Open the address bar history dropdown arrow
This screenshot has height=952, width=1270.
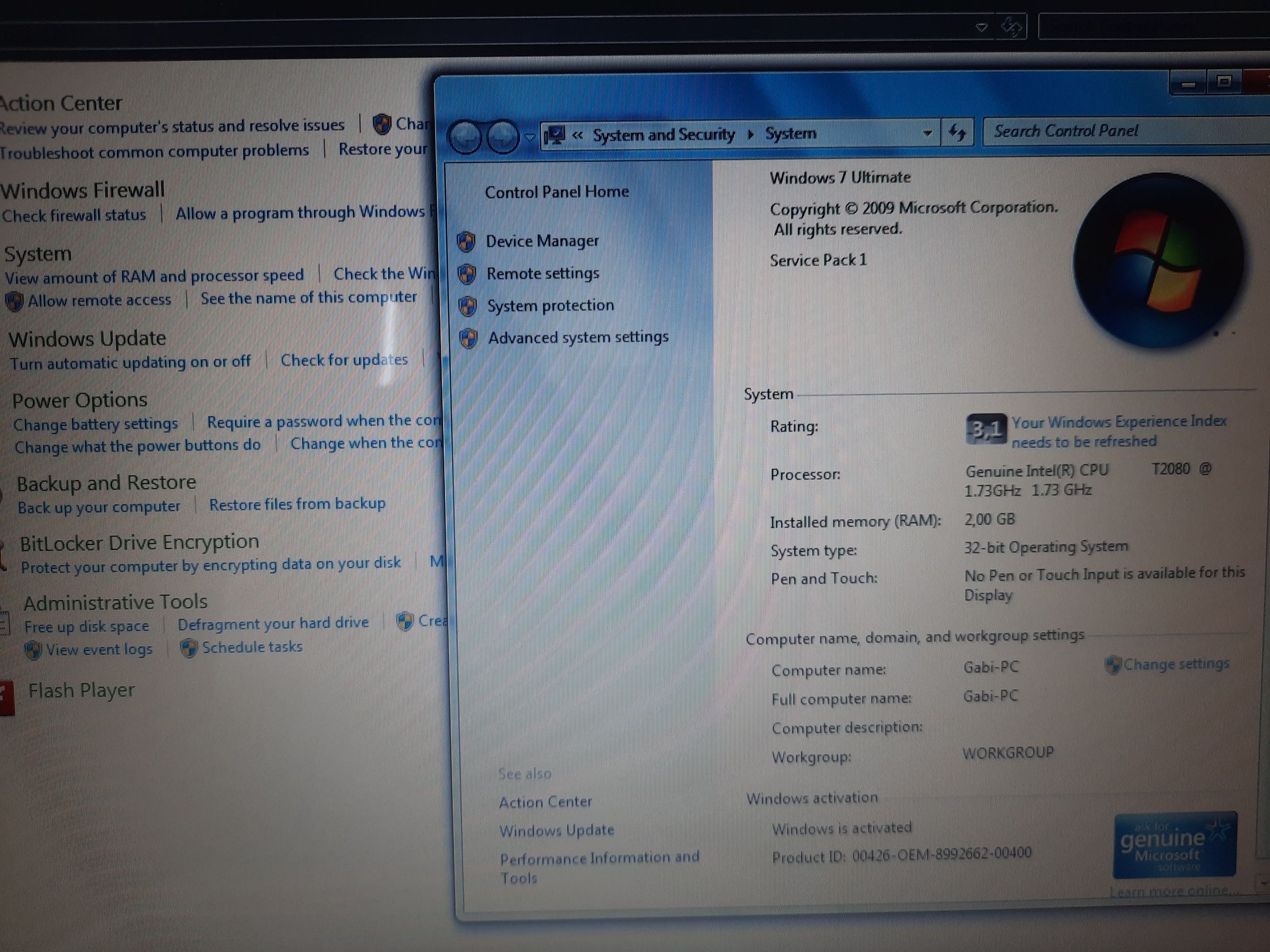[x=927, y=133]
